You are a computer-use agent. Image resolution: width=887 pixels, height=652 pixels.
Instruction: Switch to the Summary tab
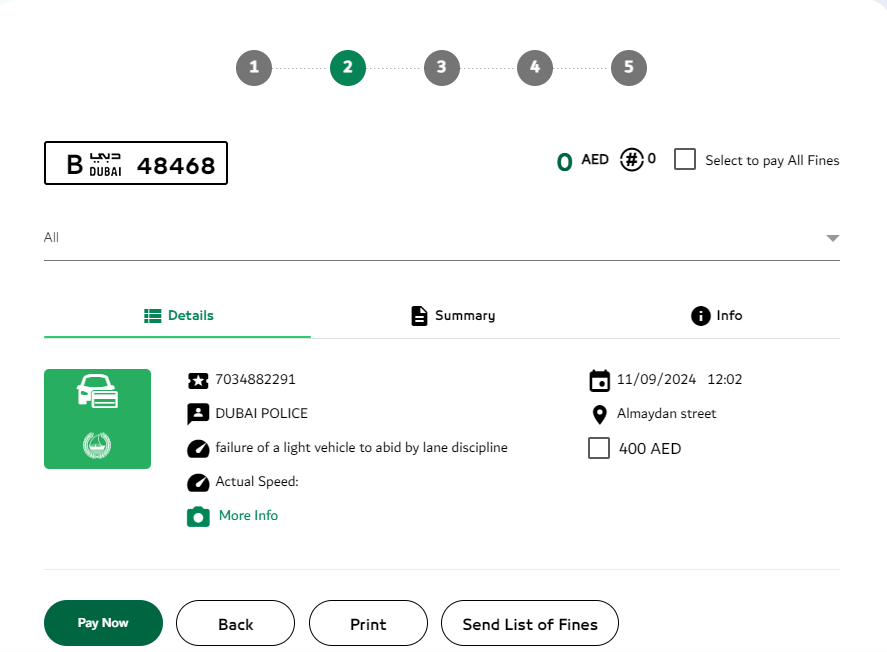(453, 316)
